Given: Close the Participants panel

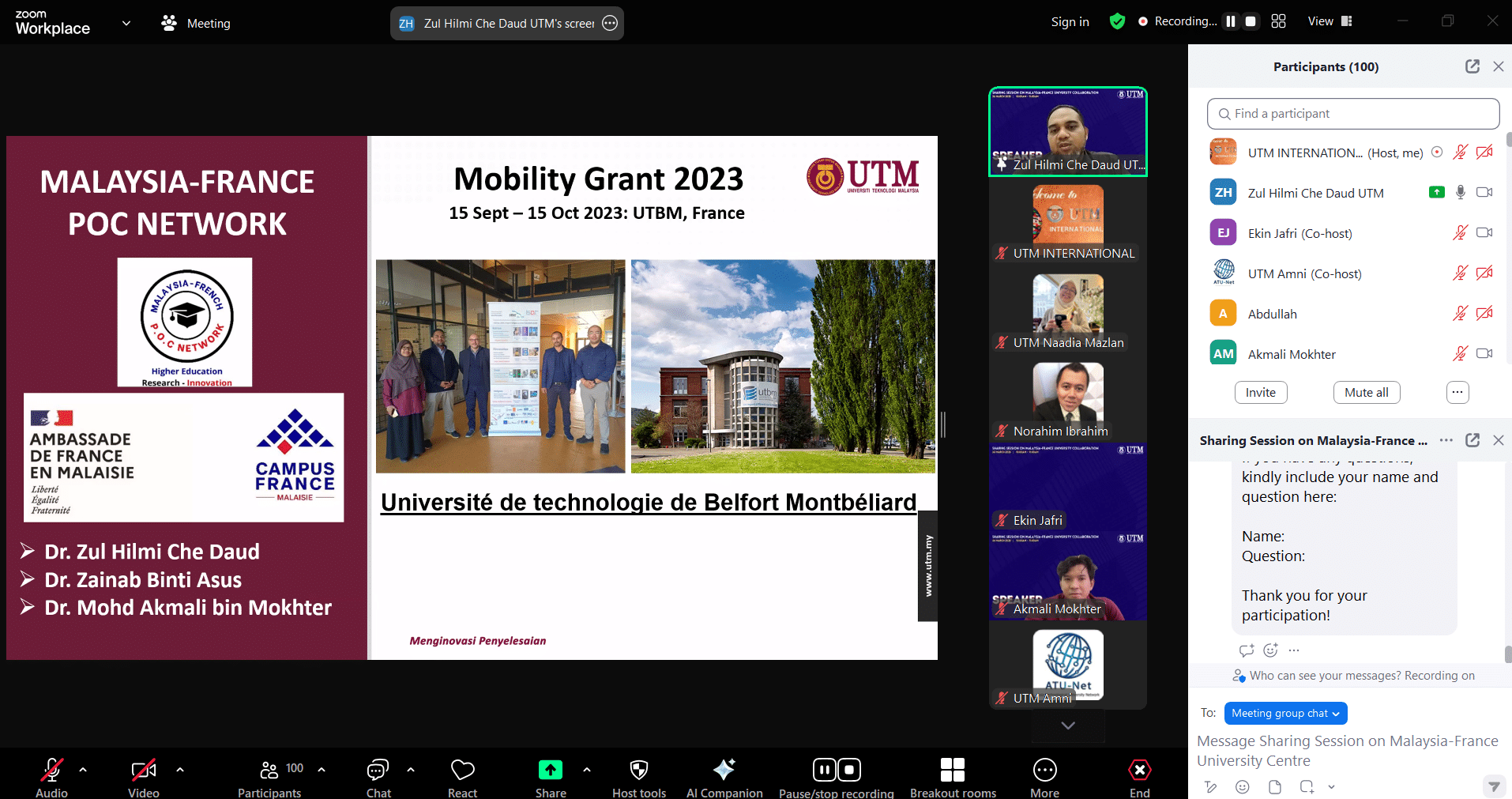Looking at the screenshot, I should click(1499, 66).
